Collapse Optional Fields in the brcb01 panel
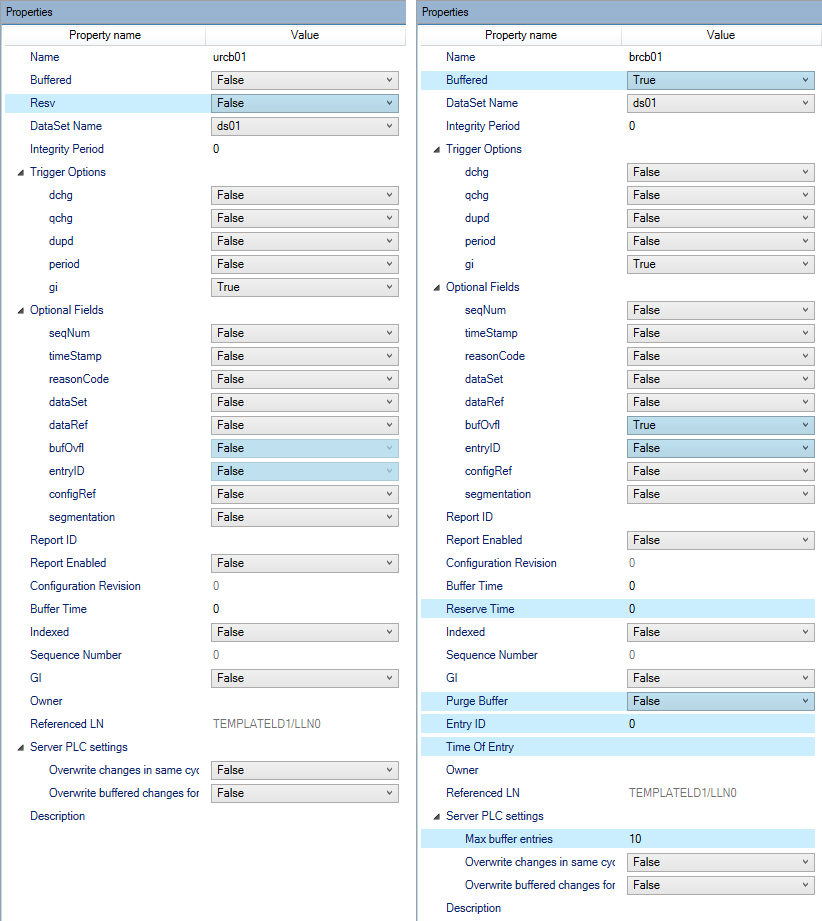Viewport: 822px width, 921px height. 437,287
